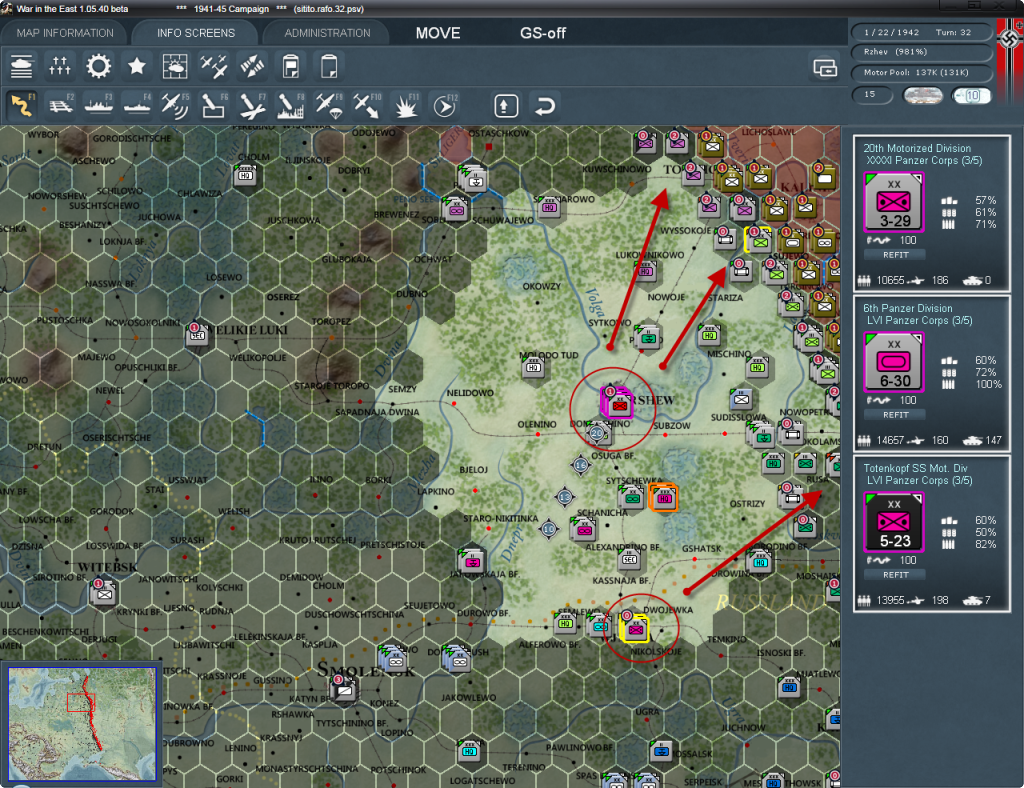
Task: Switch to the INFO SCREENS tab
Action: tap(195, 33)
